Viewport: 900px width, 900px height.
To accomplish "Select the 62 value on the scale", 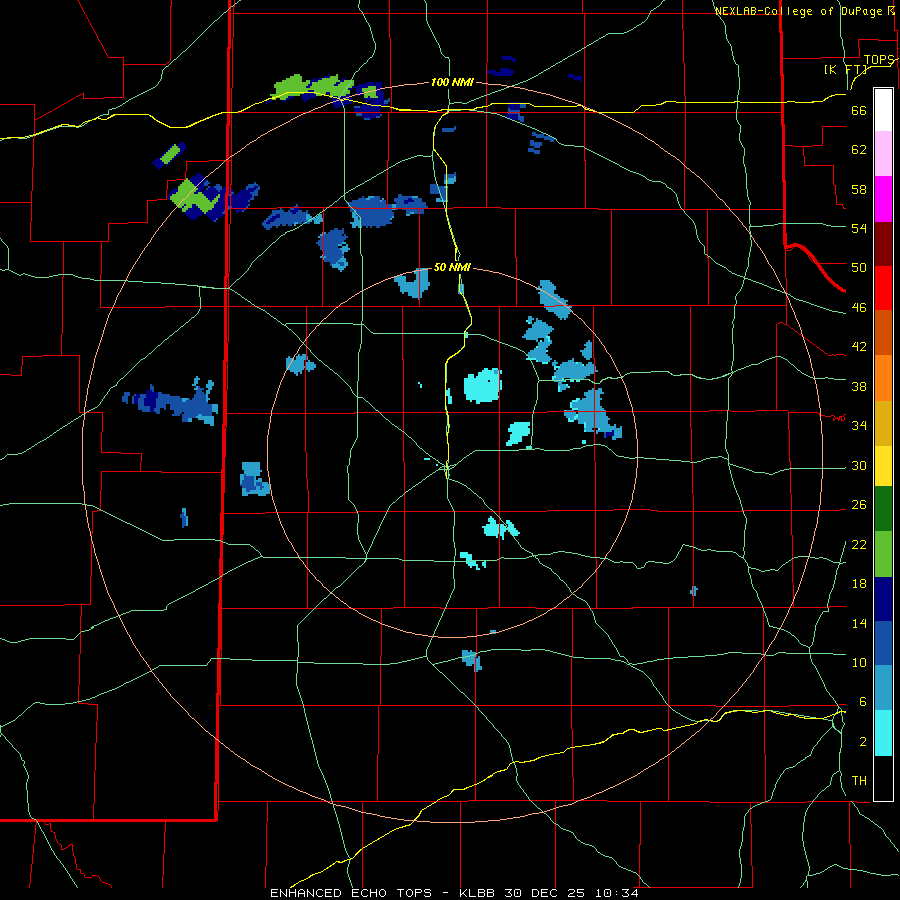I will point(859,149).
